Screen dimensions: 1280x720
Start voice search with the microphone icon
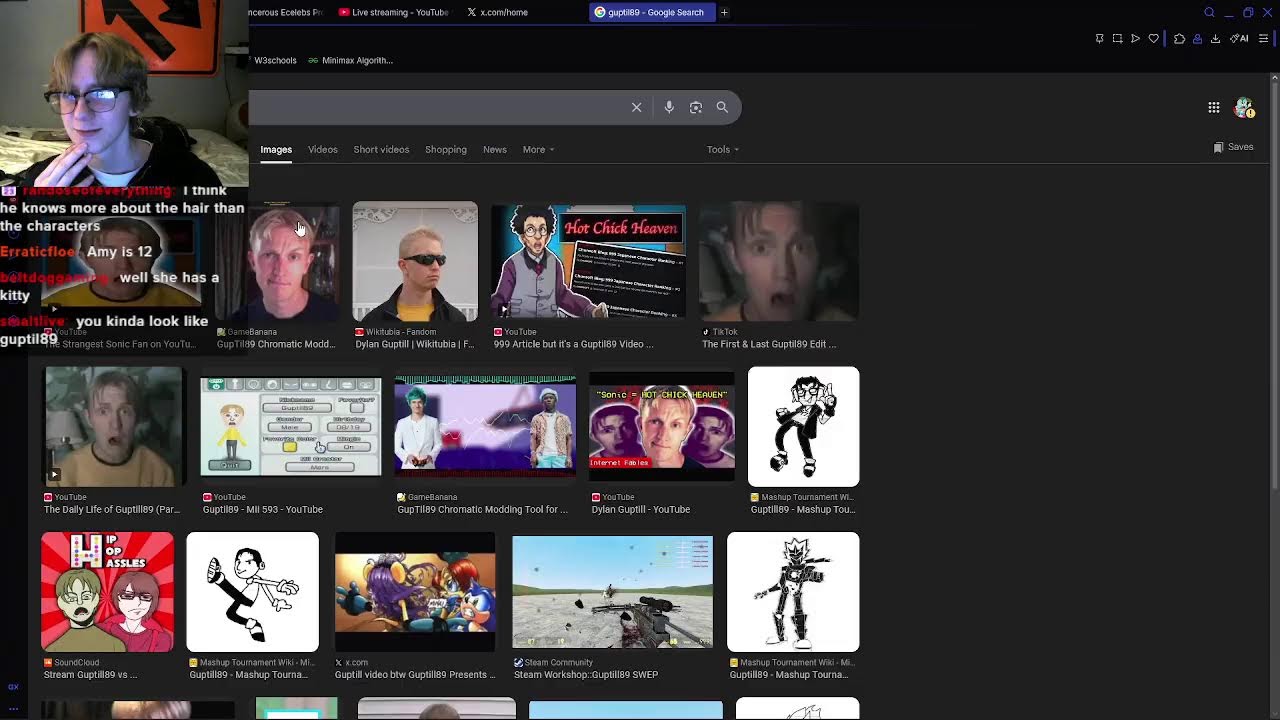[669, 107]
